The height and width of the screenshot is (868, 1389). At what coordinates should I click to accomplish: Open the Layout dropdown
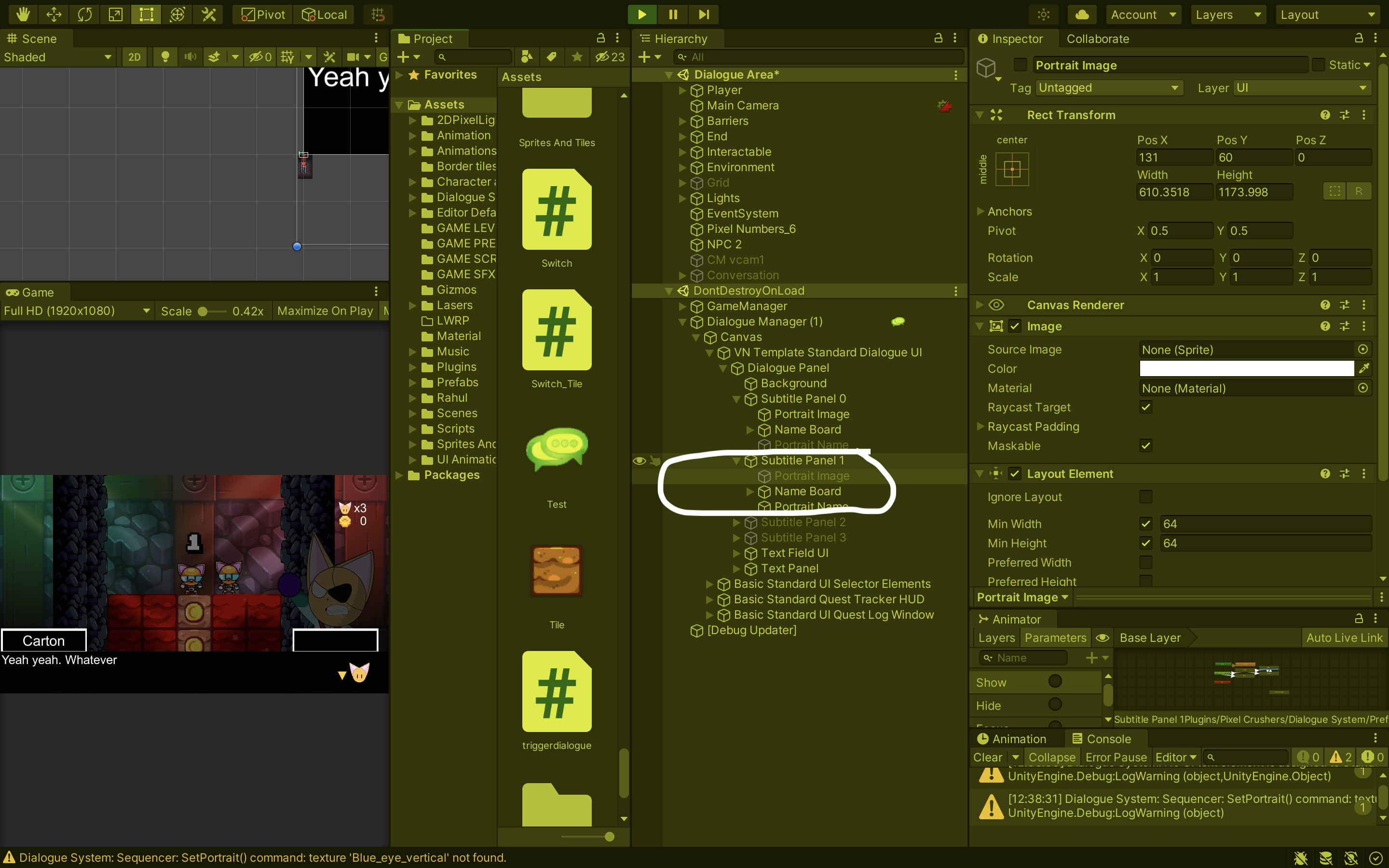1328,14
